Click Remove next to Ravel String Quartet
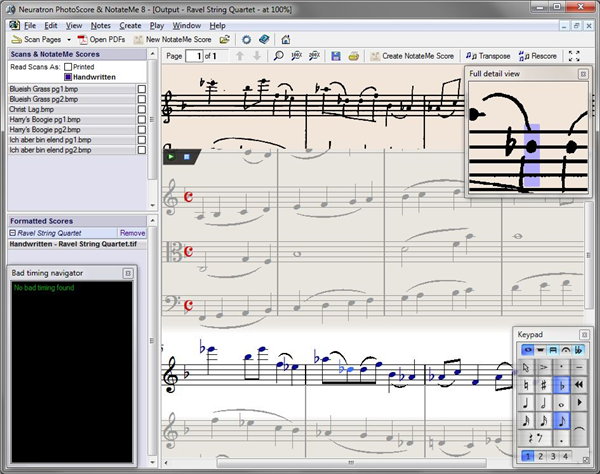The width and height of the screenshot is (600, 474). (132, 232)
